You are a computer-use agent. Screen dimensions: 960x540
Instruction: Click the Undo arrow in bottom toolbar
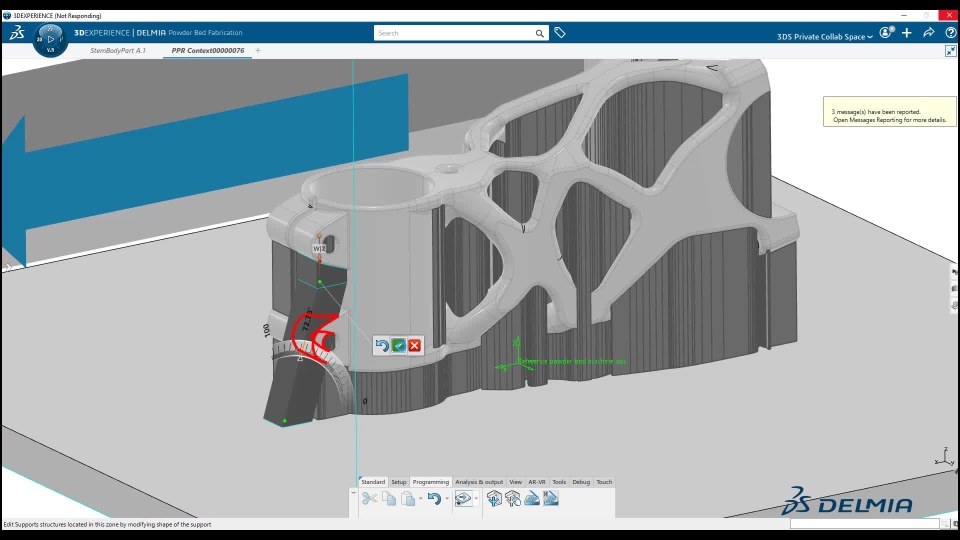pyautogui.click(x=434, y=499)
